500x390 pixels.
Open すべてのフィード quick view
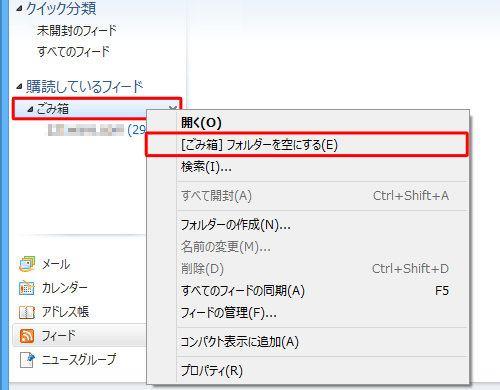(x=73, y=52)
